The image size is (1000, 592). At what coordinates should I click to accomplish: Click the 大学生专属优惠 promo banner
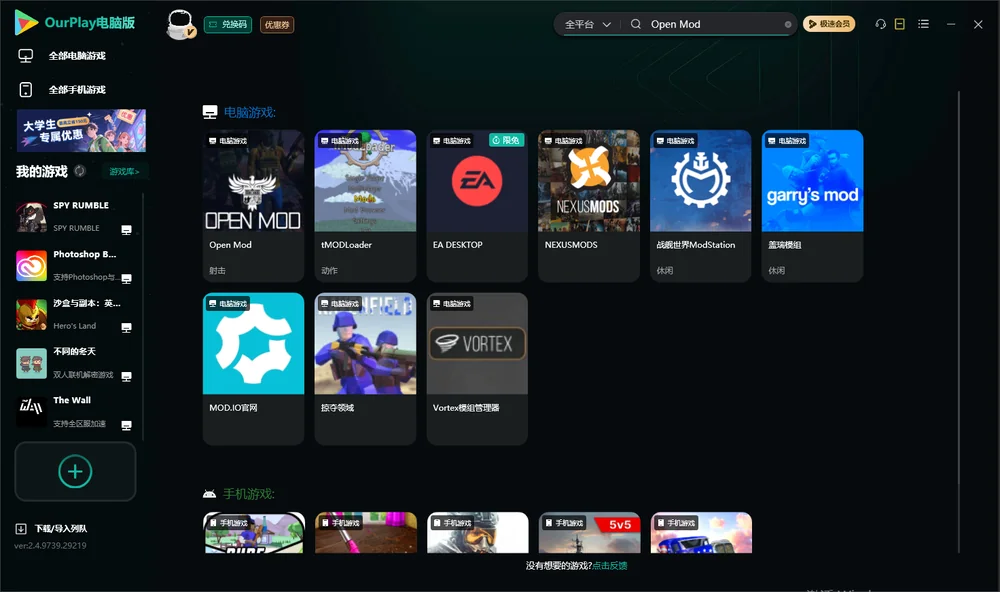tap(82, 131)
